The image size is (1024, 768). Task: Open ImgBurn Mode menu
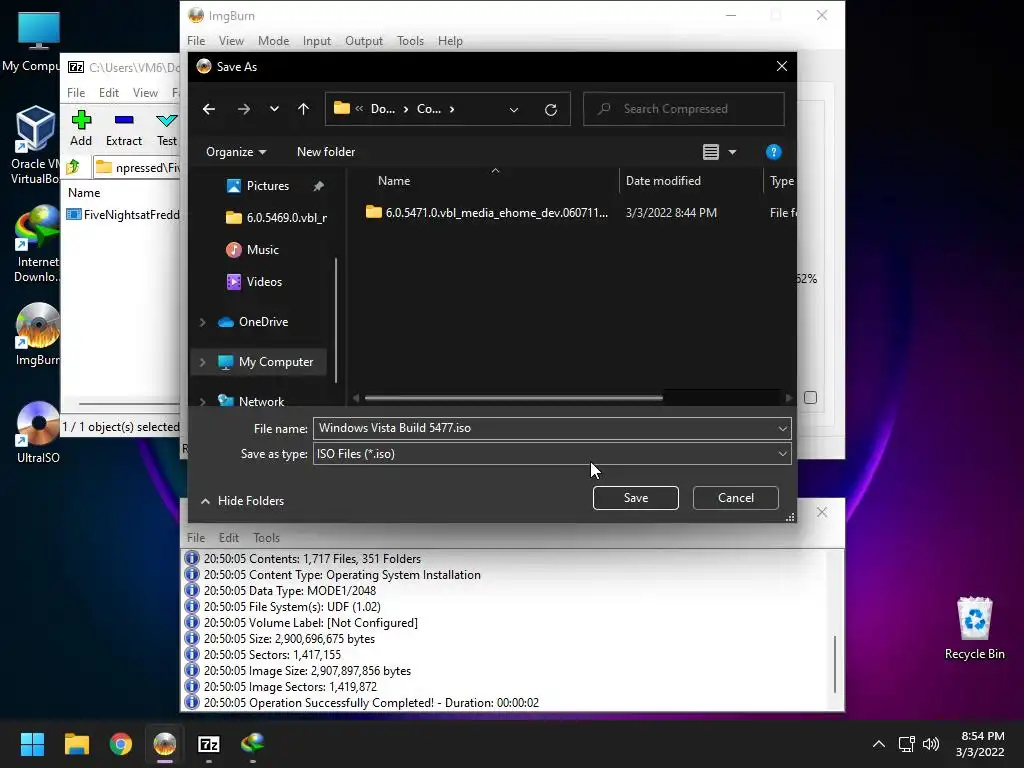[273, 40]
